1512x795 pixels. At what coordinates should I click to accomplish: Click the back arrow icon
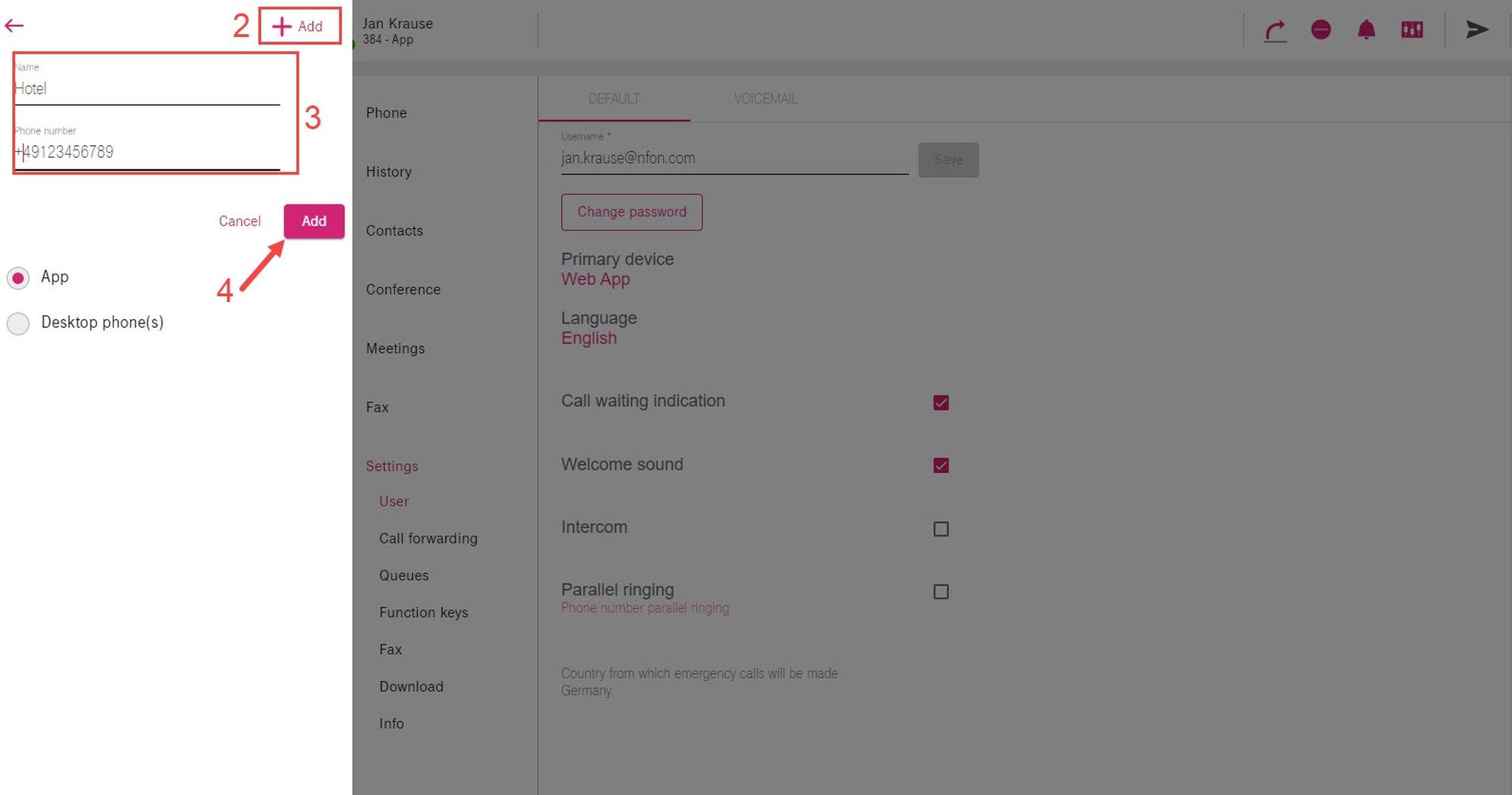point(14,26)
